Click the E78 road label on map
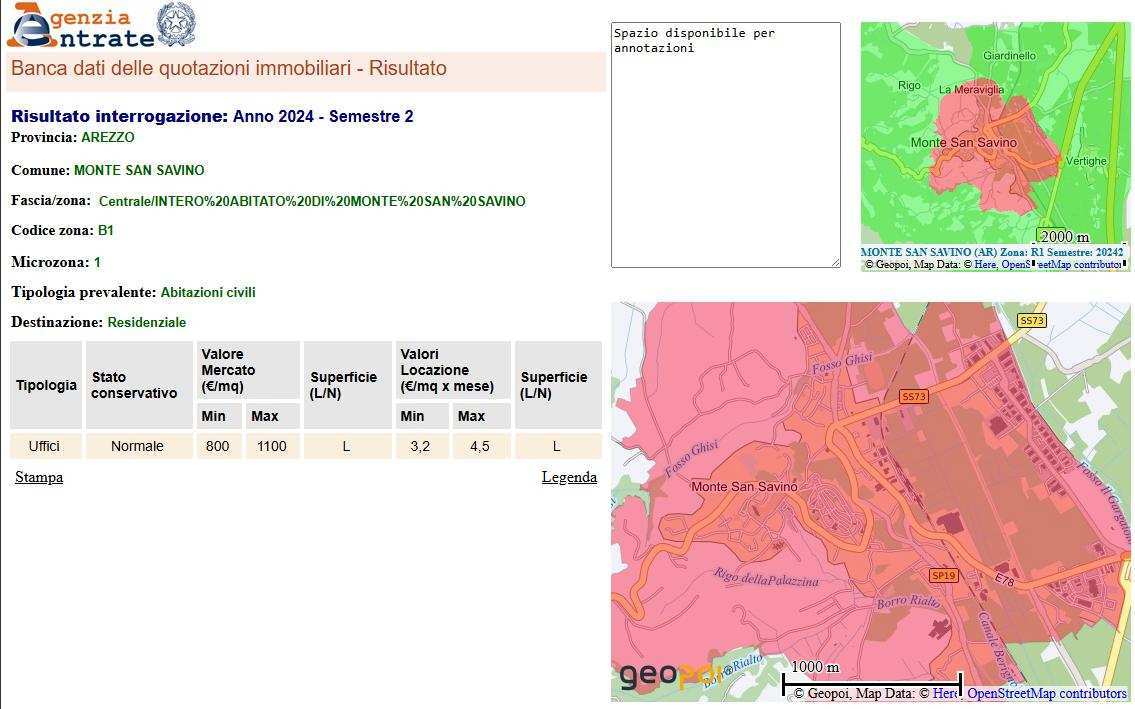Viewport: 1135px width, 709px height. coord(1004,580)
